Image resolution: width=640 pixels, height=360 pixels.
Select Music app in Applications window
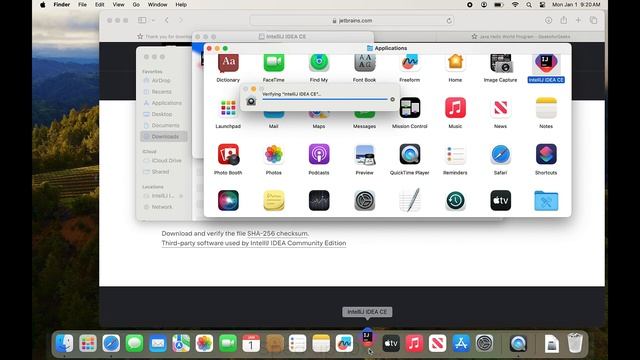coord(455,108)
